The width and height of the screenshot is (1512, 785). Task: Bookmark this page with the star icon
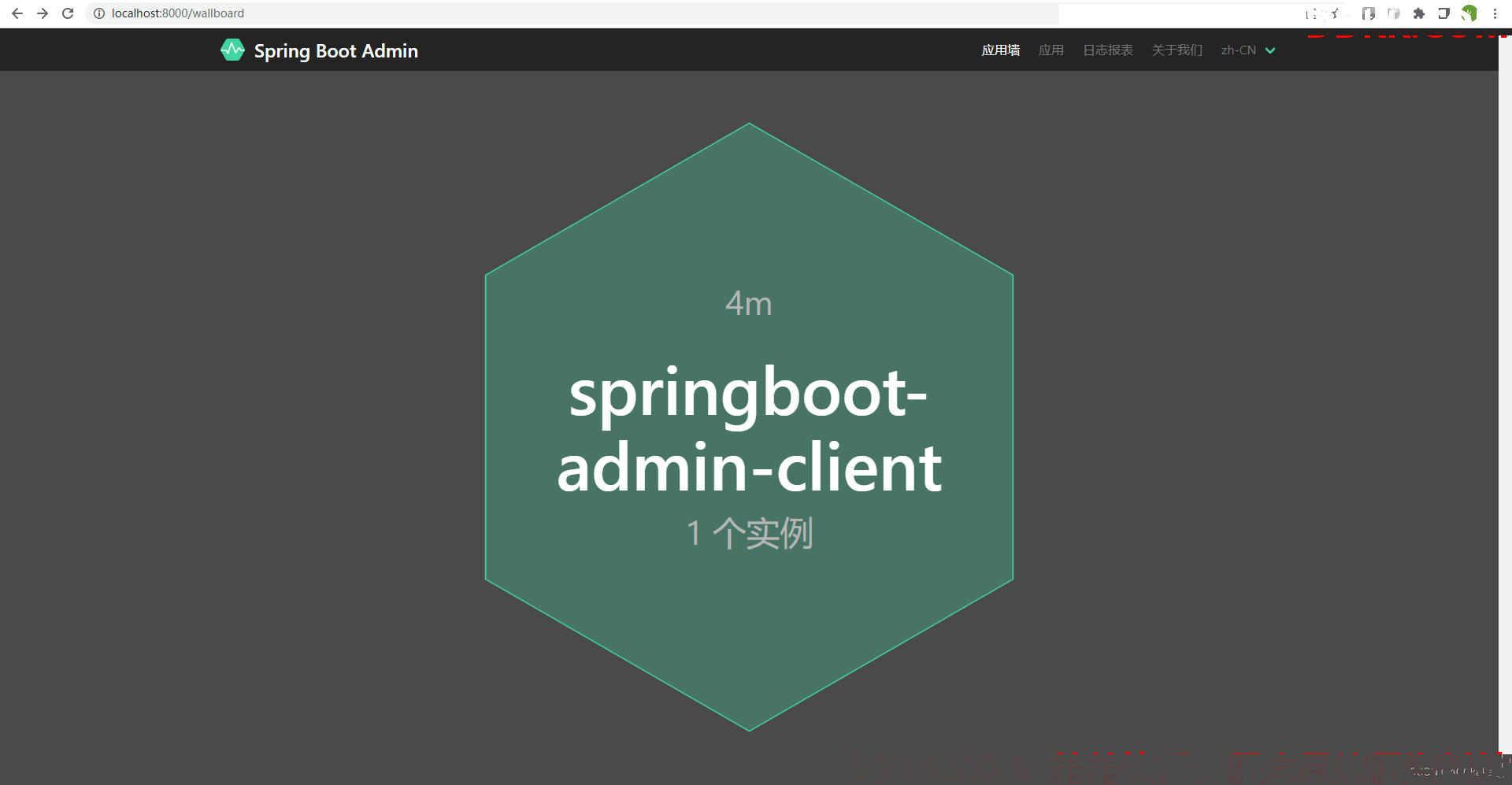[1336, 13]
